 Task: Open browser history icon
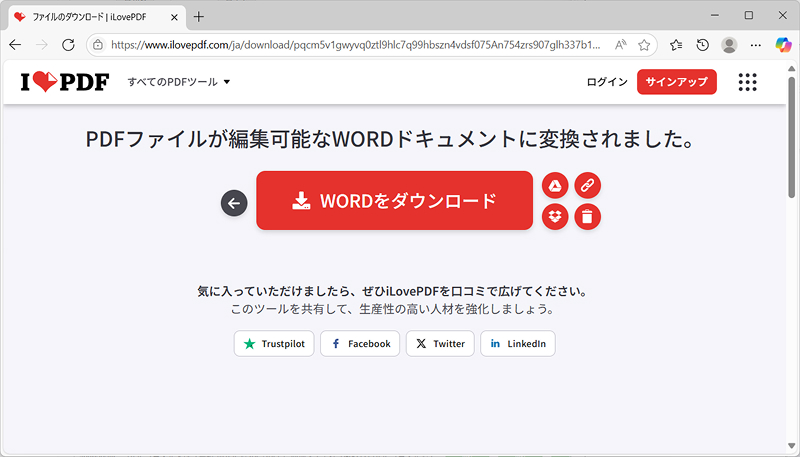[703, 45]
